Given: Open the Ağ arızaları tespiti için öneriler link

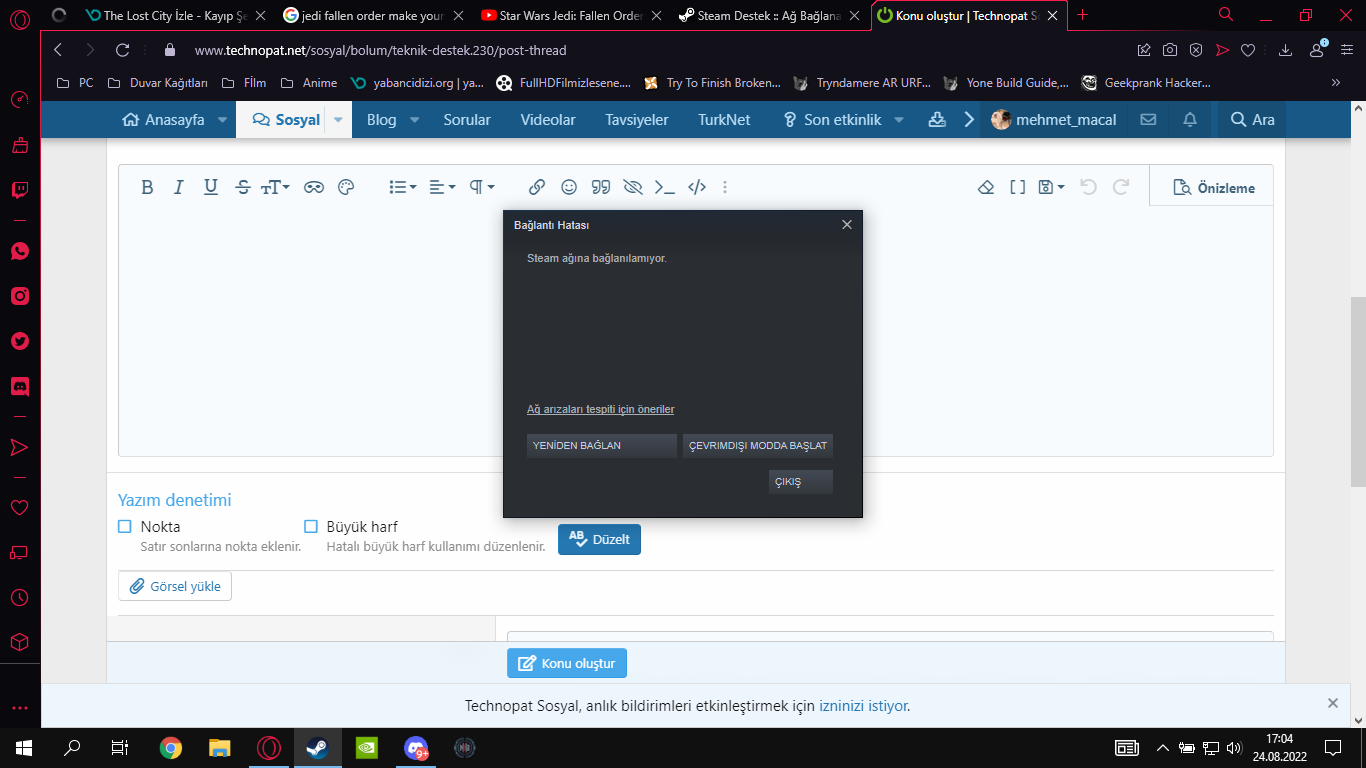Looking at the screenshot, I should (601, 409).
